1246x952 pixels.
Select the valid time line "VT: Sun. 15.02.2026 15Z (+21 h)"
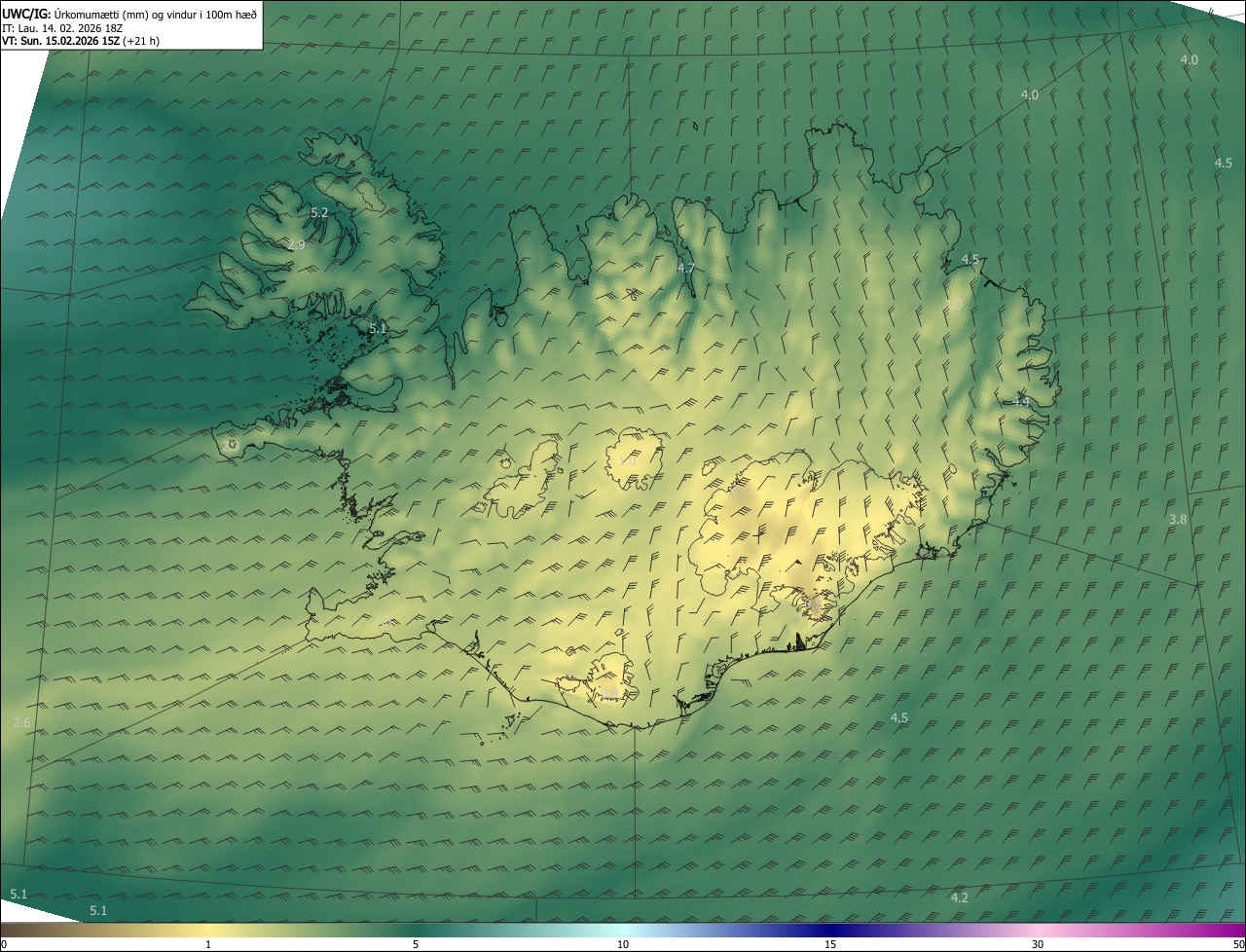[81, 41]
